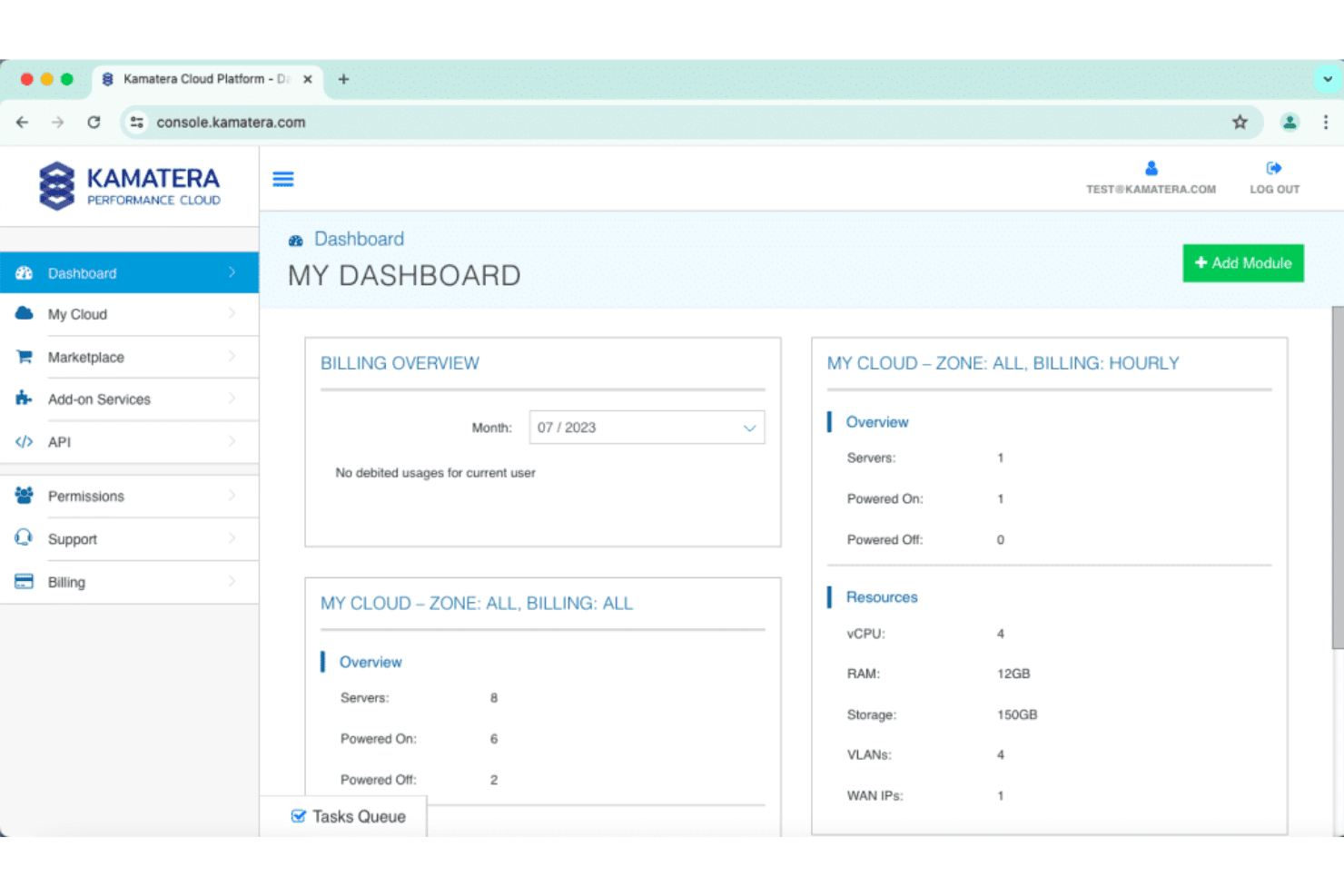Click the Dashboard gauge icon in sidebar
This screenshot has width=1344, height=896.
pos(25,273)
